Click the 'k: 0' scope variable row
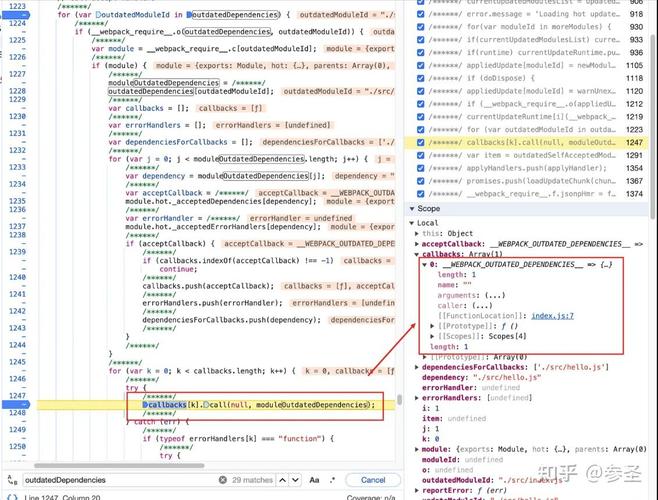 pyautogui.click(x=430, y=439)
